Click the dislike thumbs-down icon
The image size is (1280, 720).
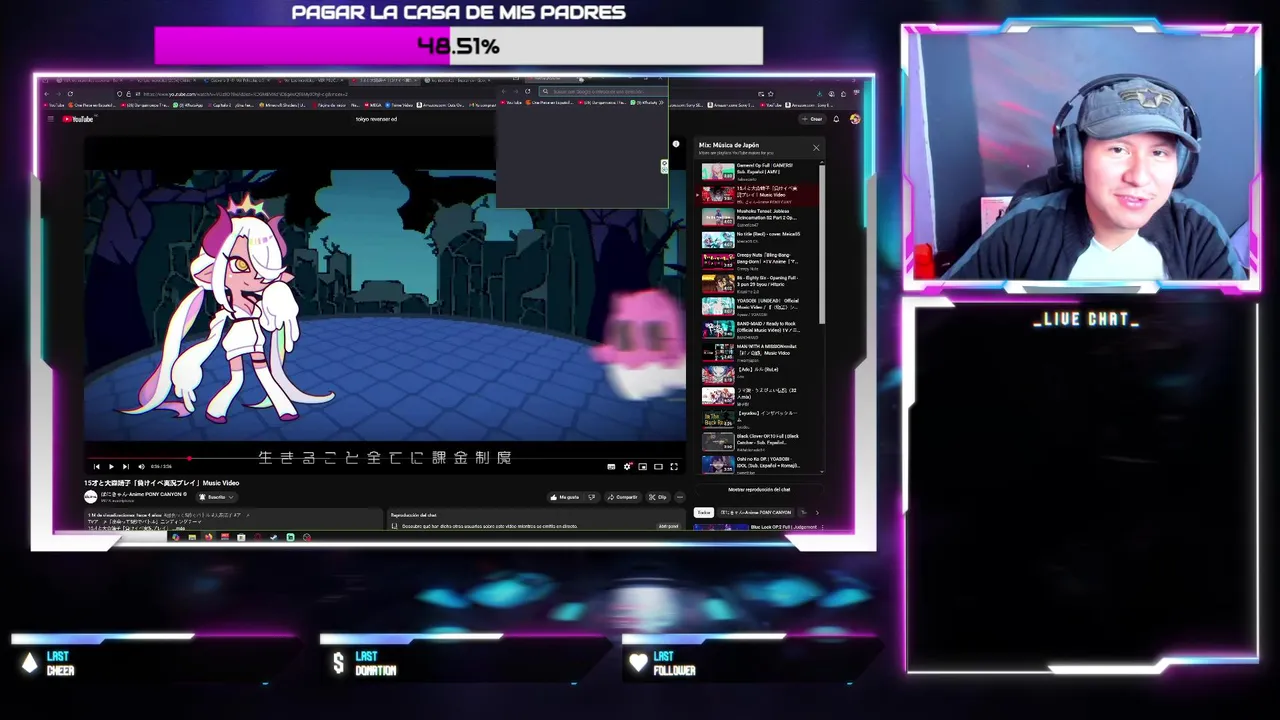click(591, 497)
